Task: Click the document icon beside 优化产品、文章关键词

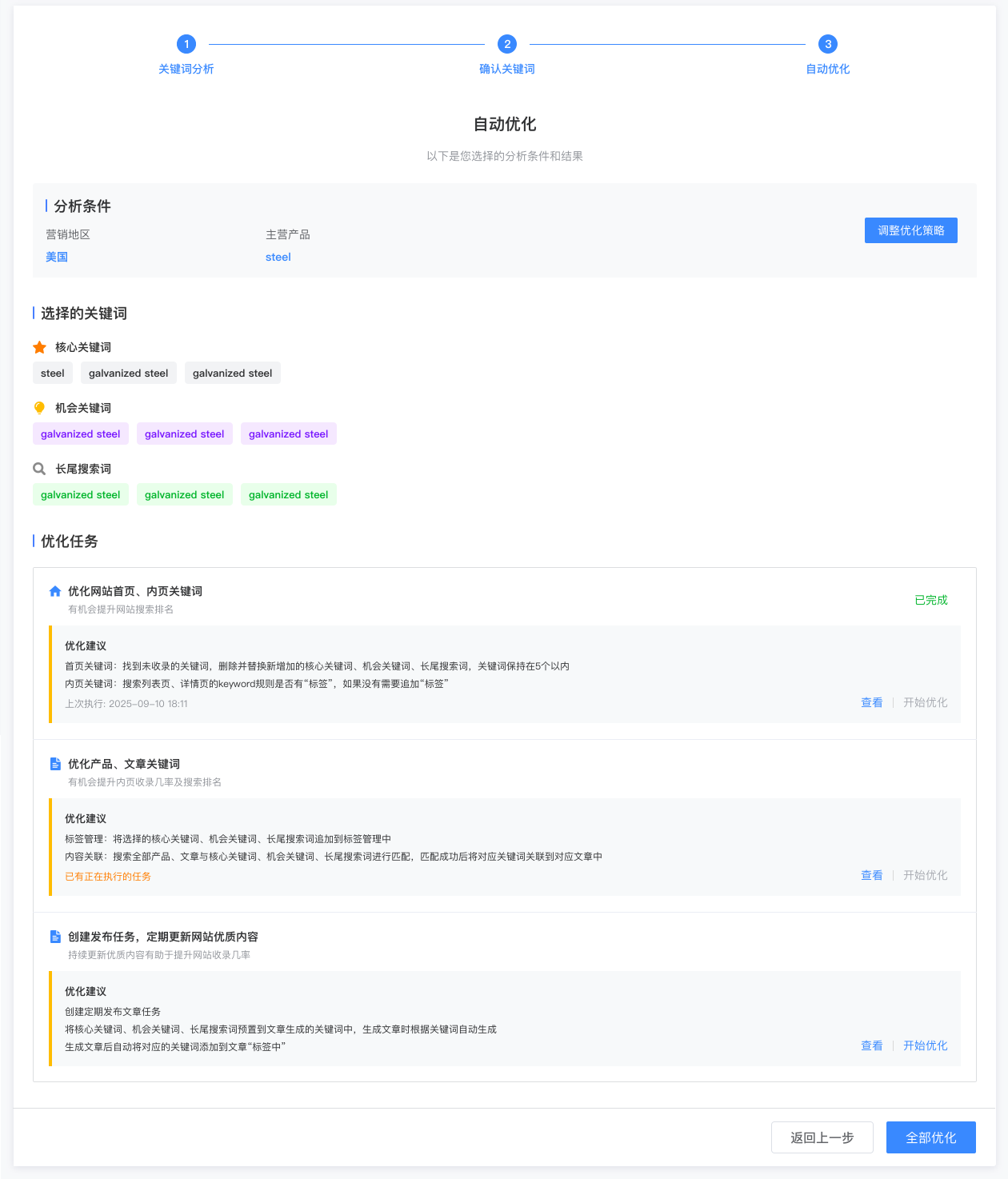Action: (55, 764)
